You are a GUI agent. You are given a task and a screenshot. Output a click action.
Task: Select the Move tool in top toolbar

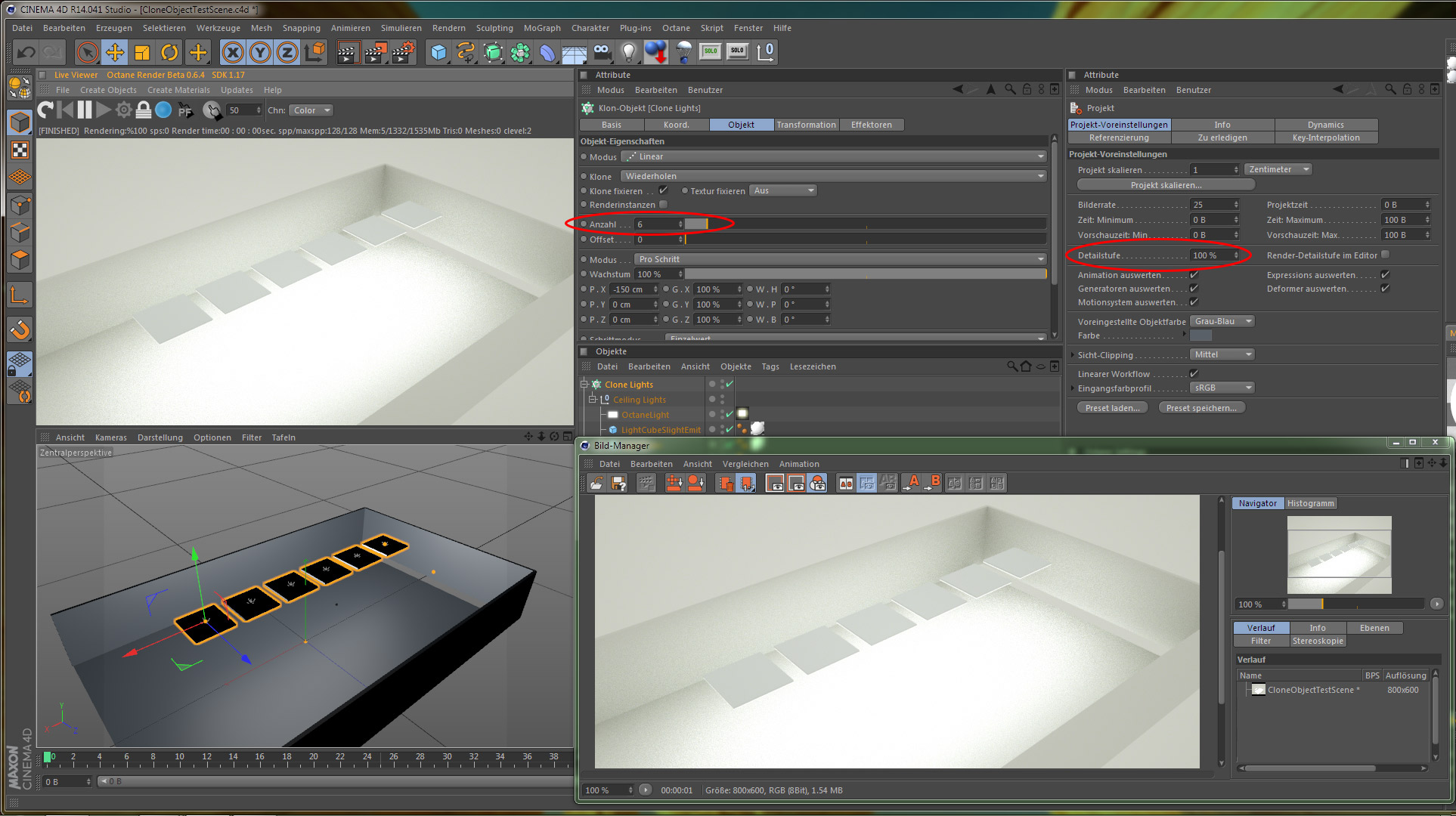pos(115,52)
